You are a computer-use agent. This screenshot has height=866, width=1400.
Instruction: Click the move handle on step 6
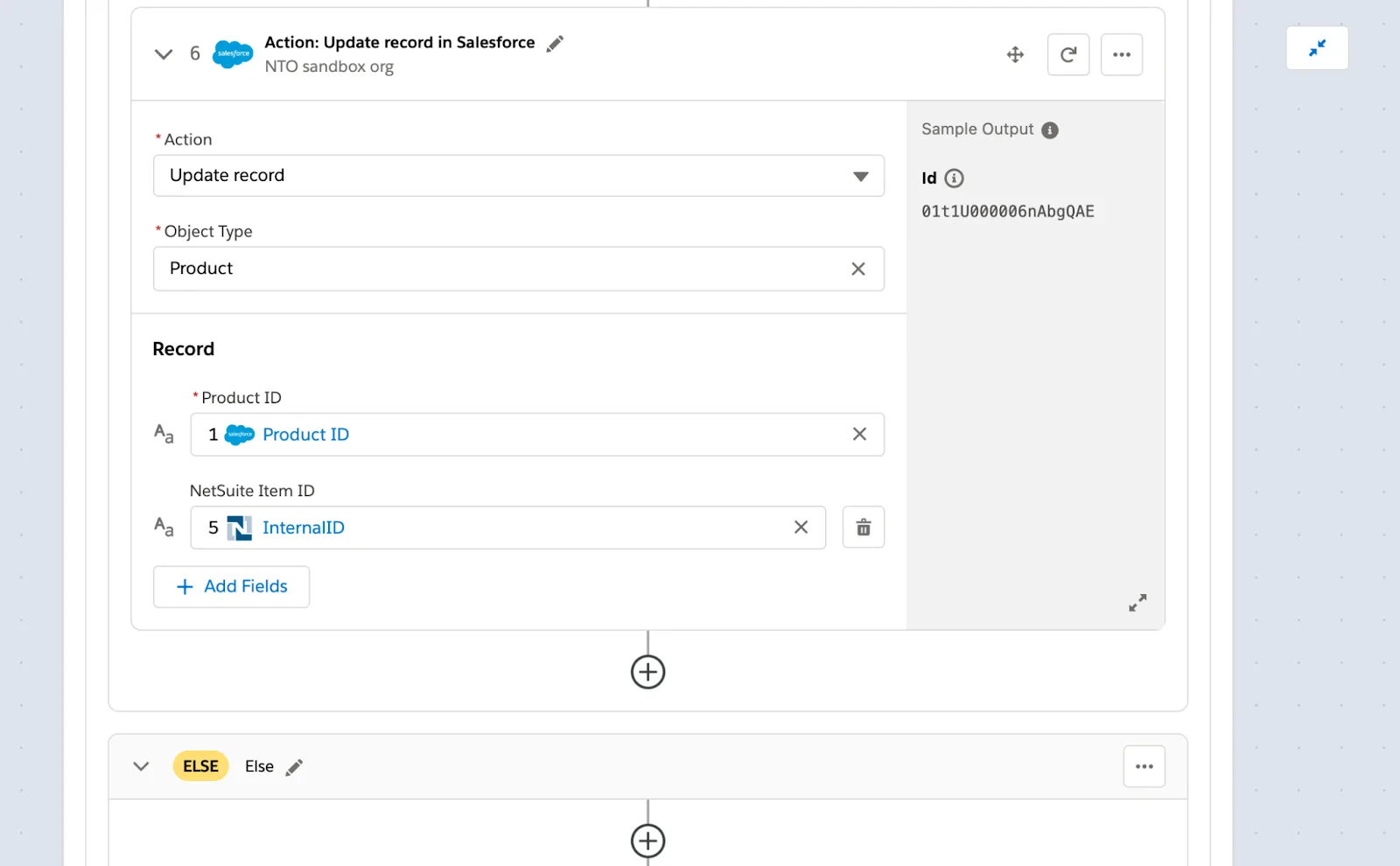[x=1014, y=53]
